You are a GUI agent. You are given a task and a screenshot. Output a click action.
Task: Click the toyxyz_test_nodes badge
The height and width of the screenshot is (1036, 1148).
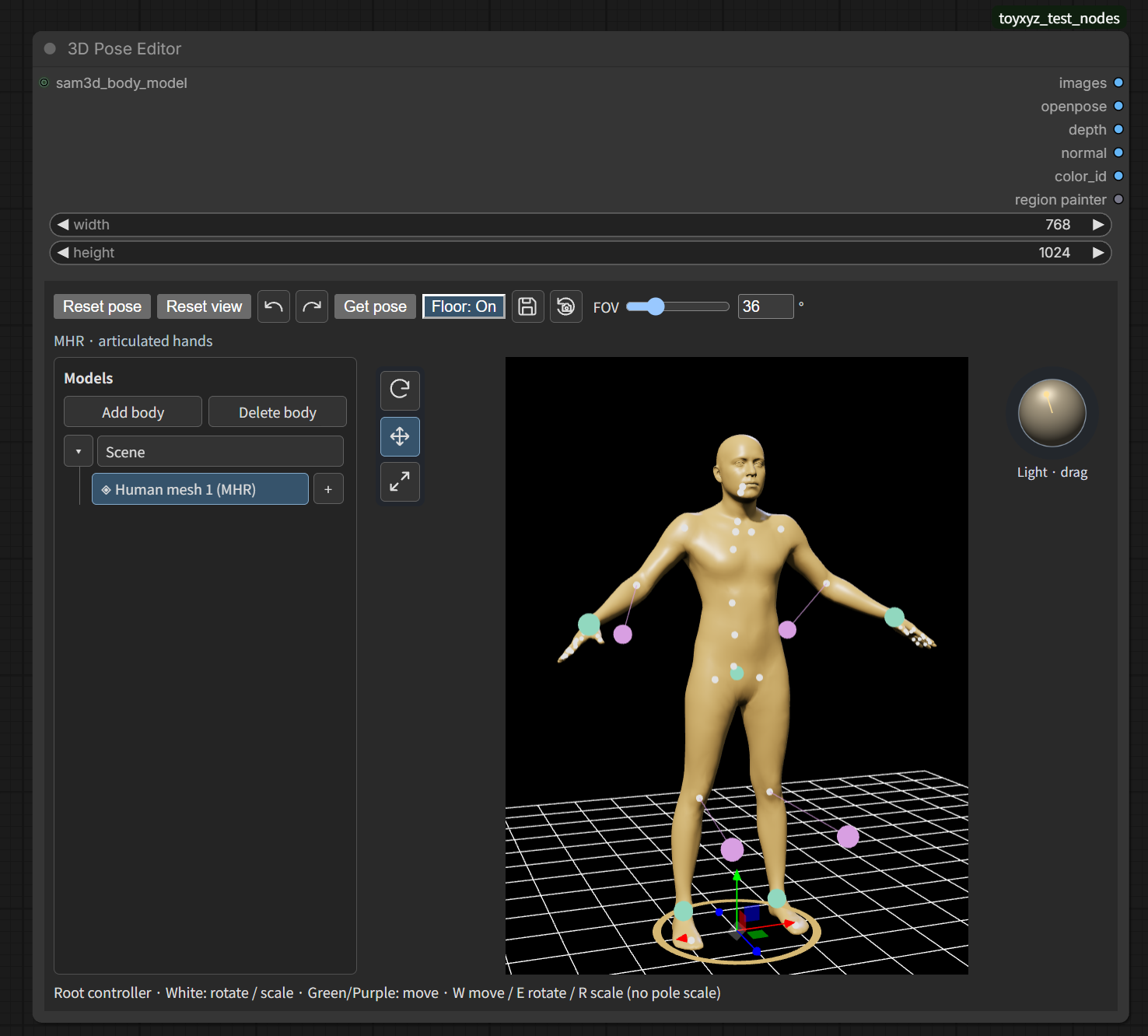tap(1059, 18)
